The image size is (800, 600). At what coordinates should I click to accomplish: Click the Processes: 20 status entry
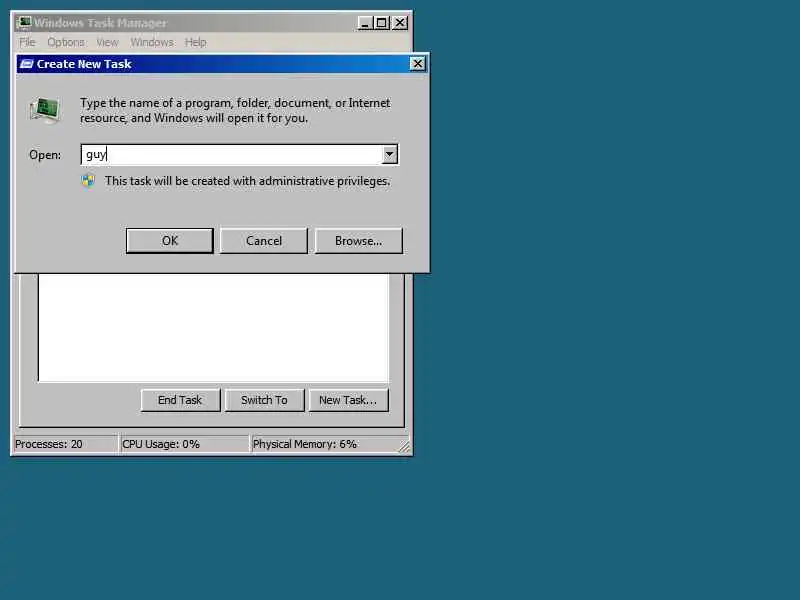[65, 444]
